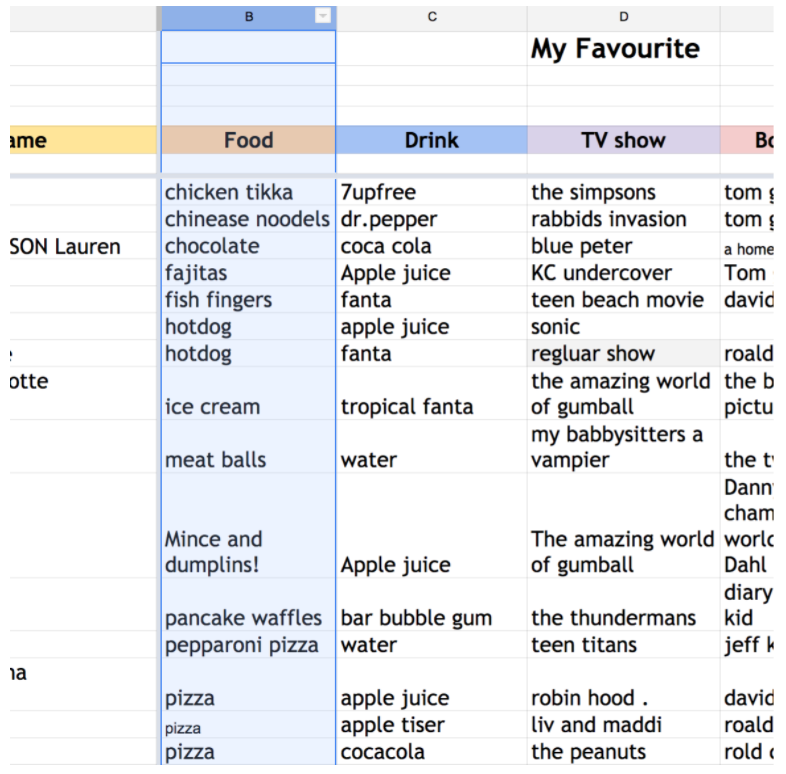Select the fish fingers cell

click(248, 300)
